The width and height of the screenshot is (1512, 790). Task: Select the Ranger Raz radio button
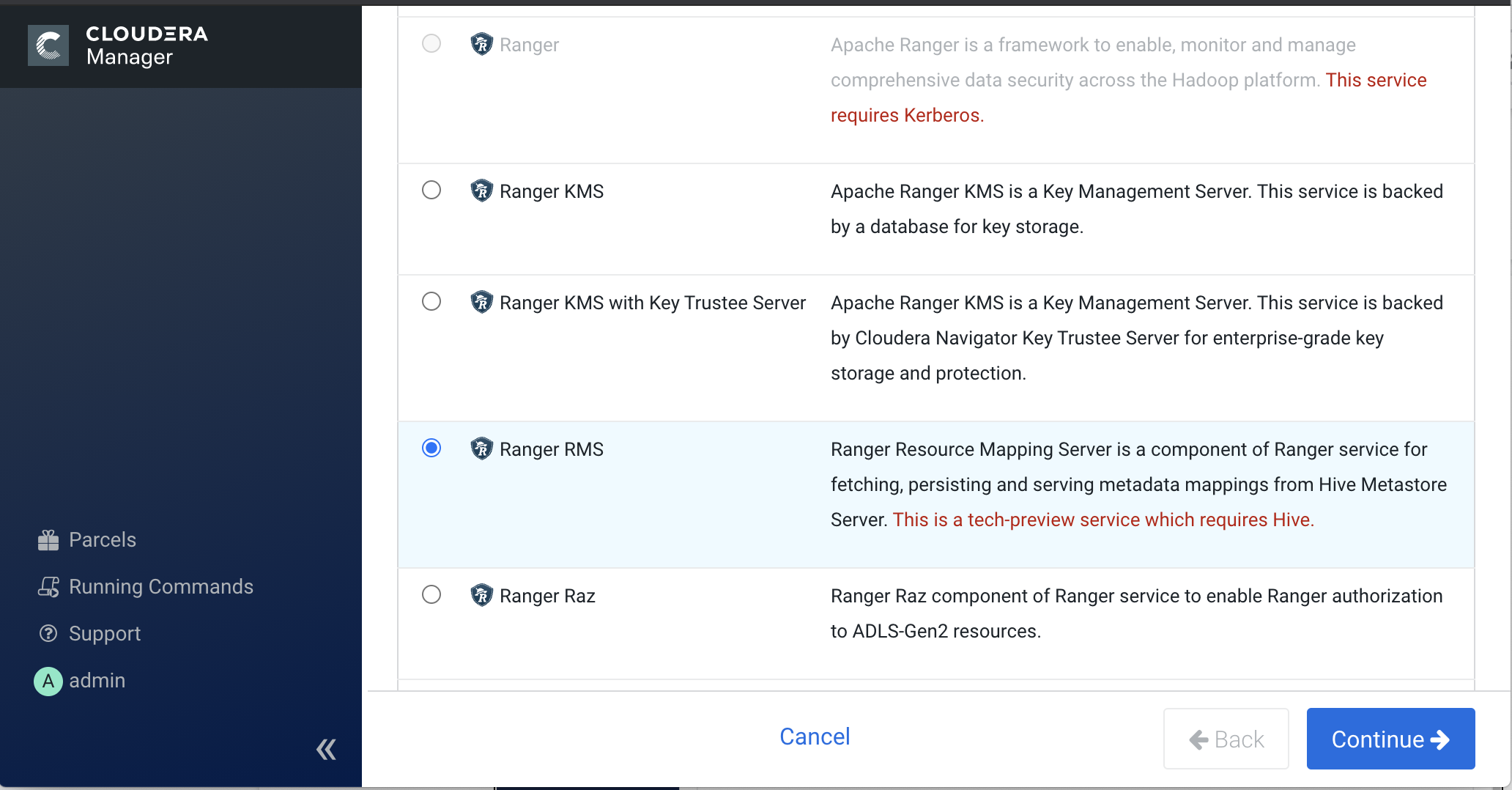point(431,594)
